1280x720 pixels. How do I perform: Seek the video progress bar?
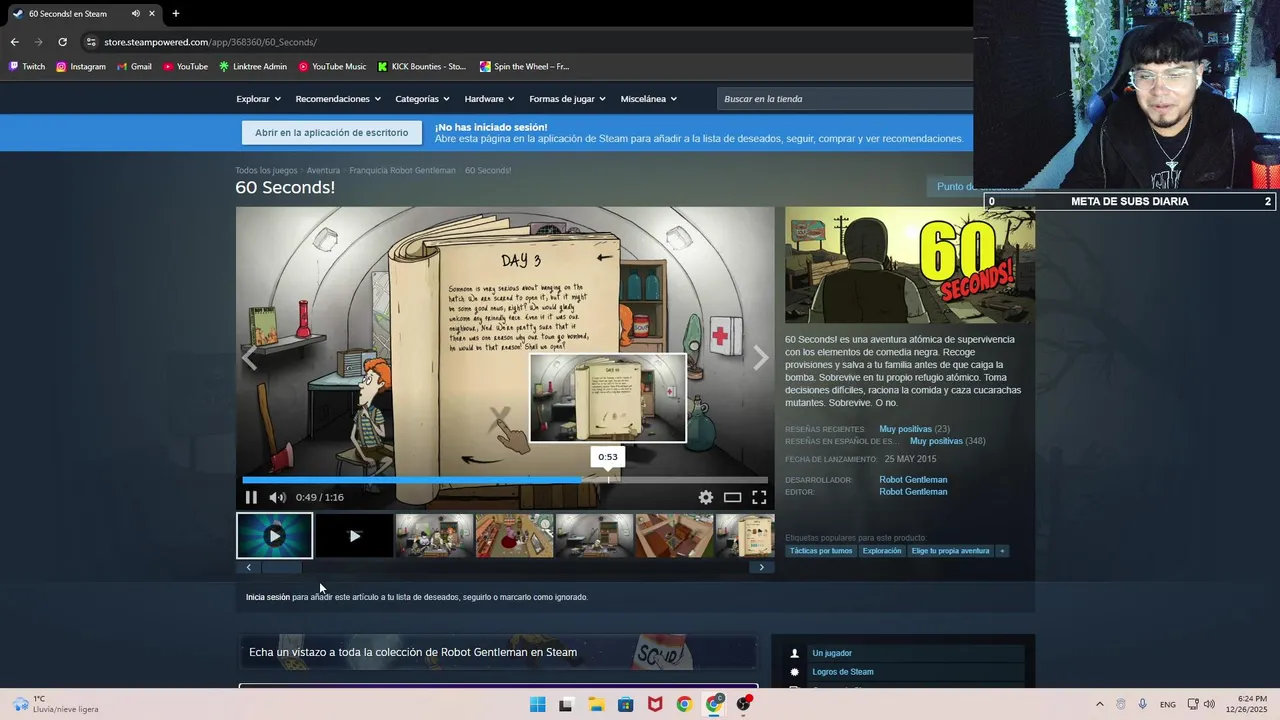(x=505, y=480)
